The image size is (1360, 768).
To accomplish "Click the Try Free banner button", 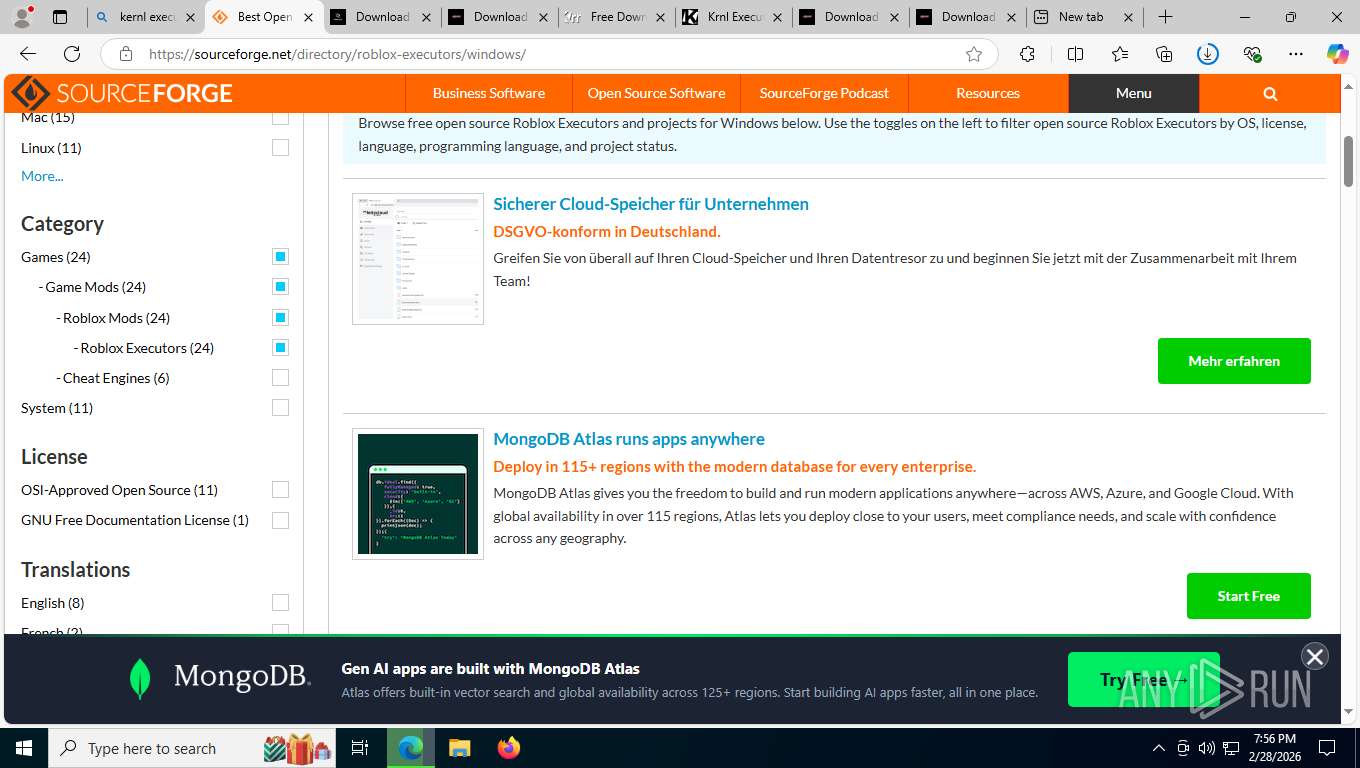I will click(1143, 680).
